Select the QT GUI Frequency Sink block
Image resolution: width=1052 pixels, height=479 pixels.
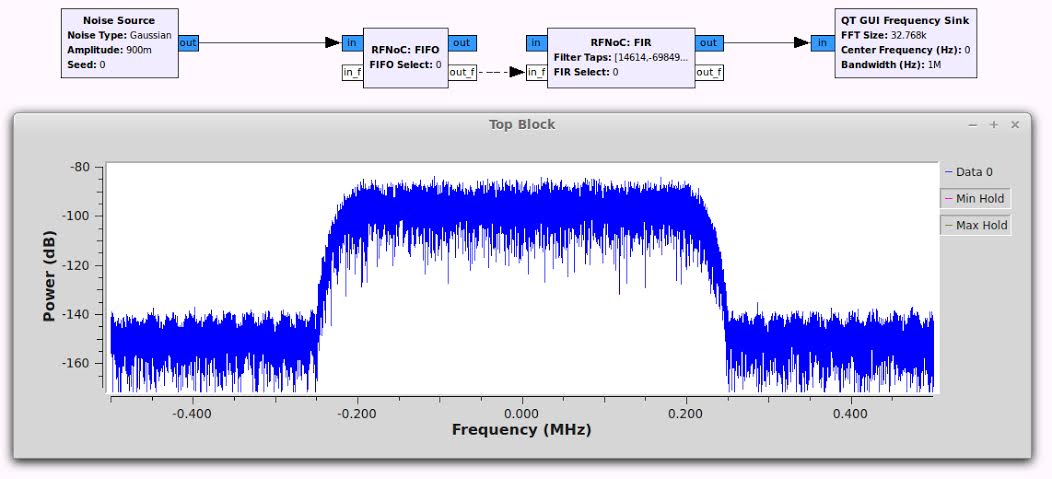[905, 42]
